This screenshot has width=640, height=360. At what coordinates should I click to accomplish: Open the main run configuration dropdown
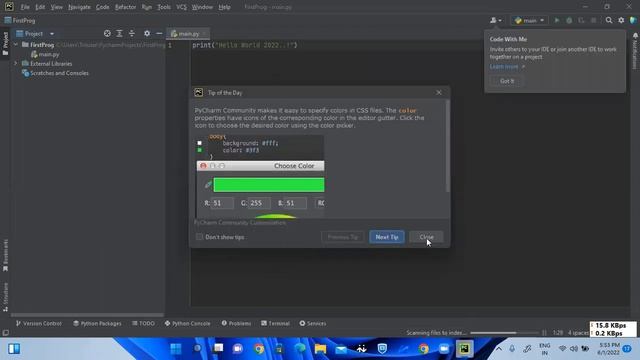529,20
